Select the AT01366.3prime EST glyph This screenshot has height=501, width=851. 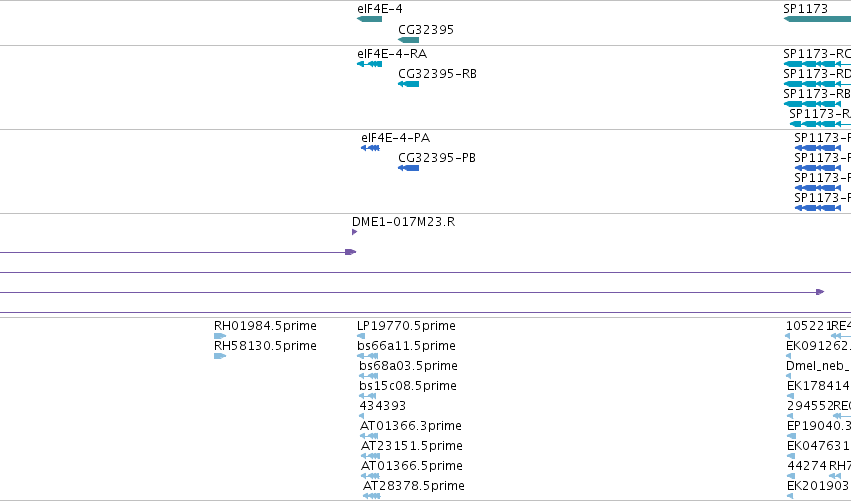pyautogui.click(x=369, y=436)
